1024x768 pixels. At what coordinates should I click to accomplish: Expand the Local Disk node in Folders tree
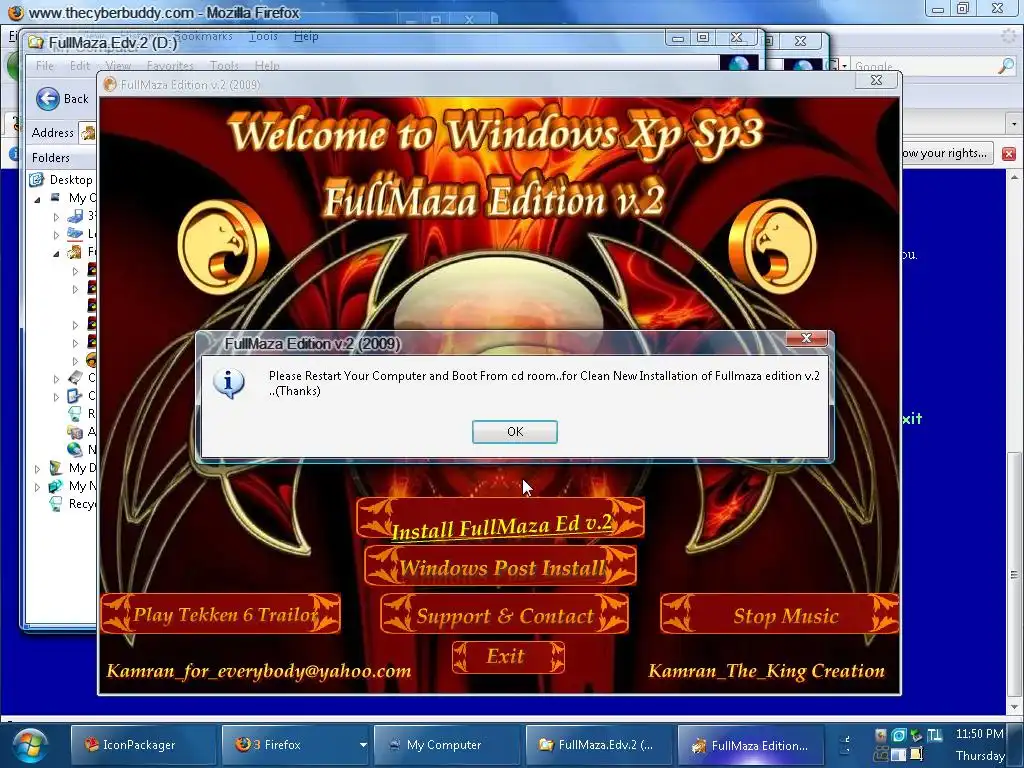(56, 234)
